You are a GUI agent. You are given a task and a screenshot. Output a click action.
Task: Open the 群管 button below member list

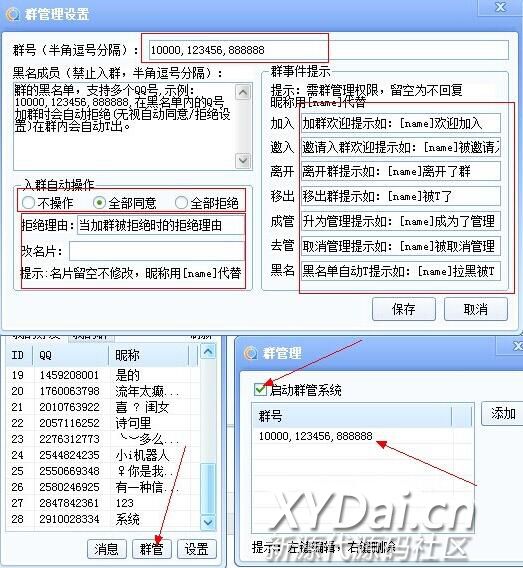tap(151, 549)
